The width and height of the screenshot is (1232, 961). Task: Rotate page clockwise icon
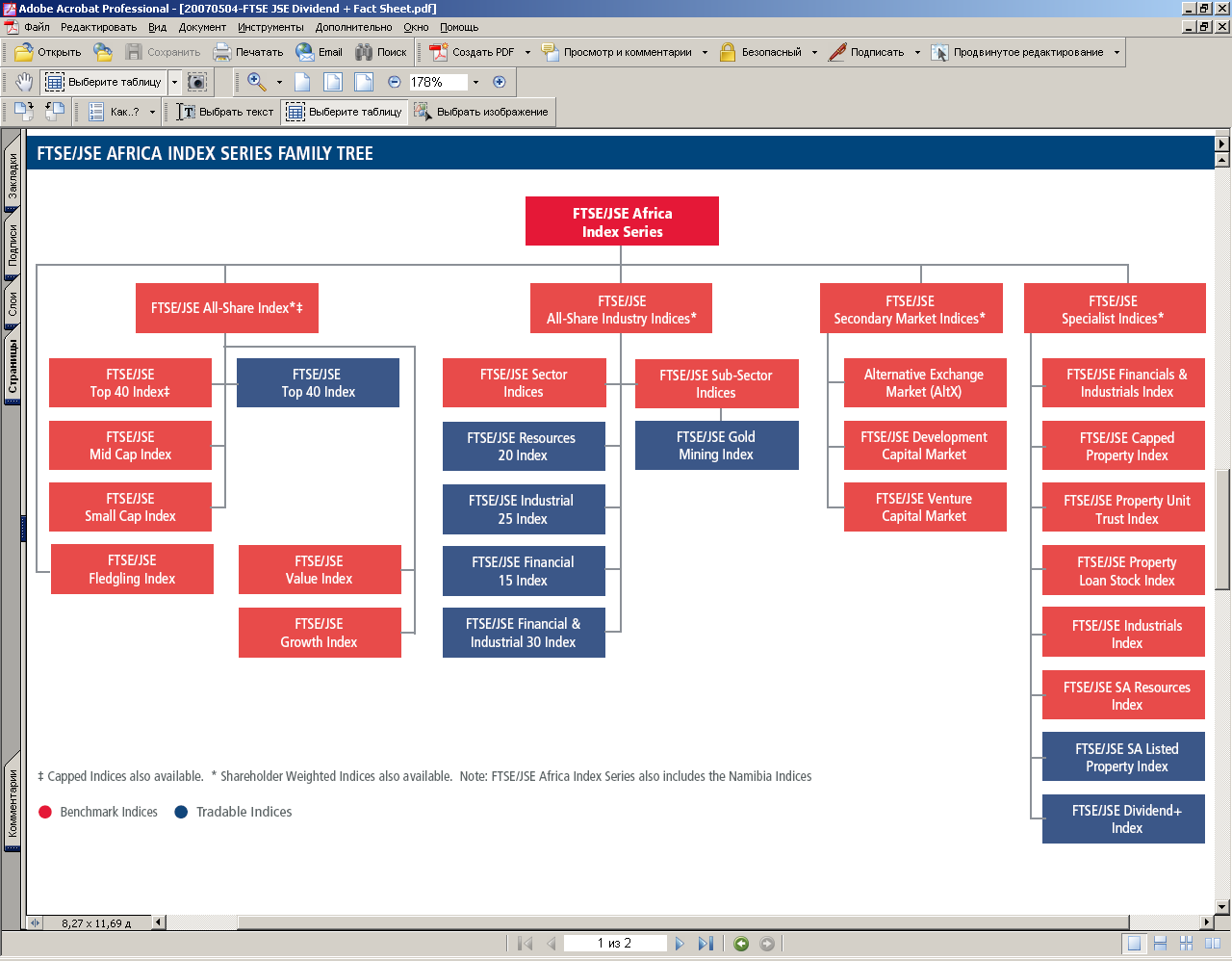[24, 112]
